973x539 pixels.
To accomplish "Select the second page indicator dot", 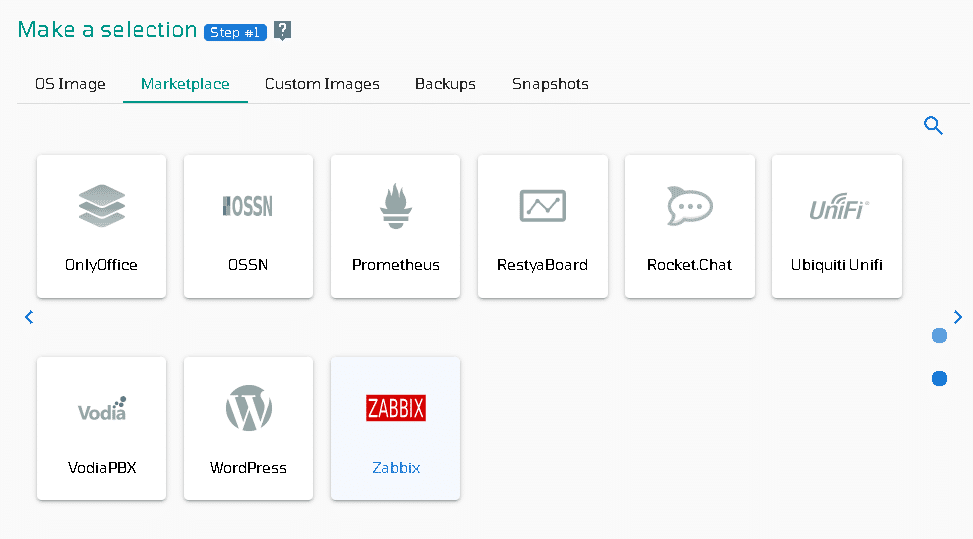I will (x=939, y=378).
